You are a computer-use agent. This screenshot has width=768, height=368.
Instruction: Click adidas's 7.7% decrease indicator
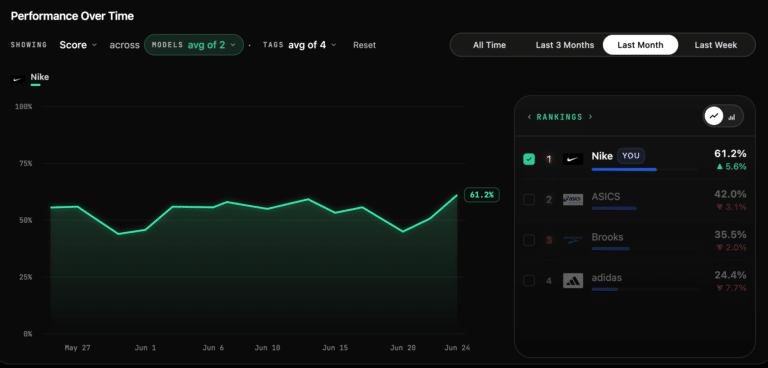731,288
